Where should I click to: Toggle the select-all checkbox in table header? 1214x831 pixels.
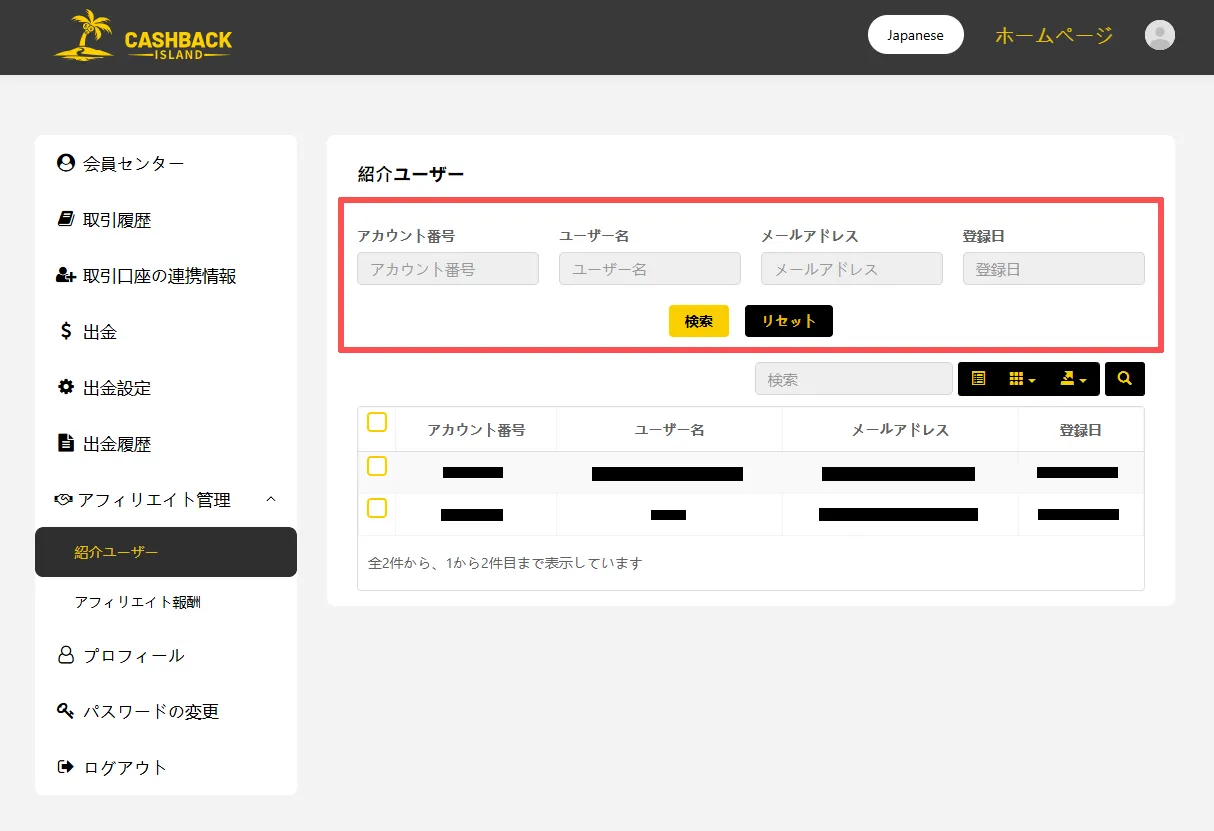pos(377,423)
